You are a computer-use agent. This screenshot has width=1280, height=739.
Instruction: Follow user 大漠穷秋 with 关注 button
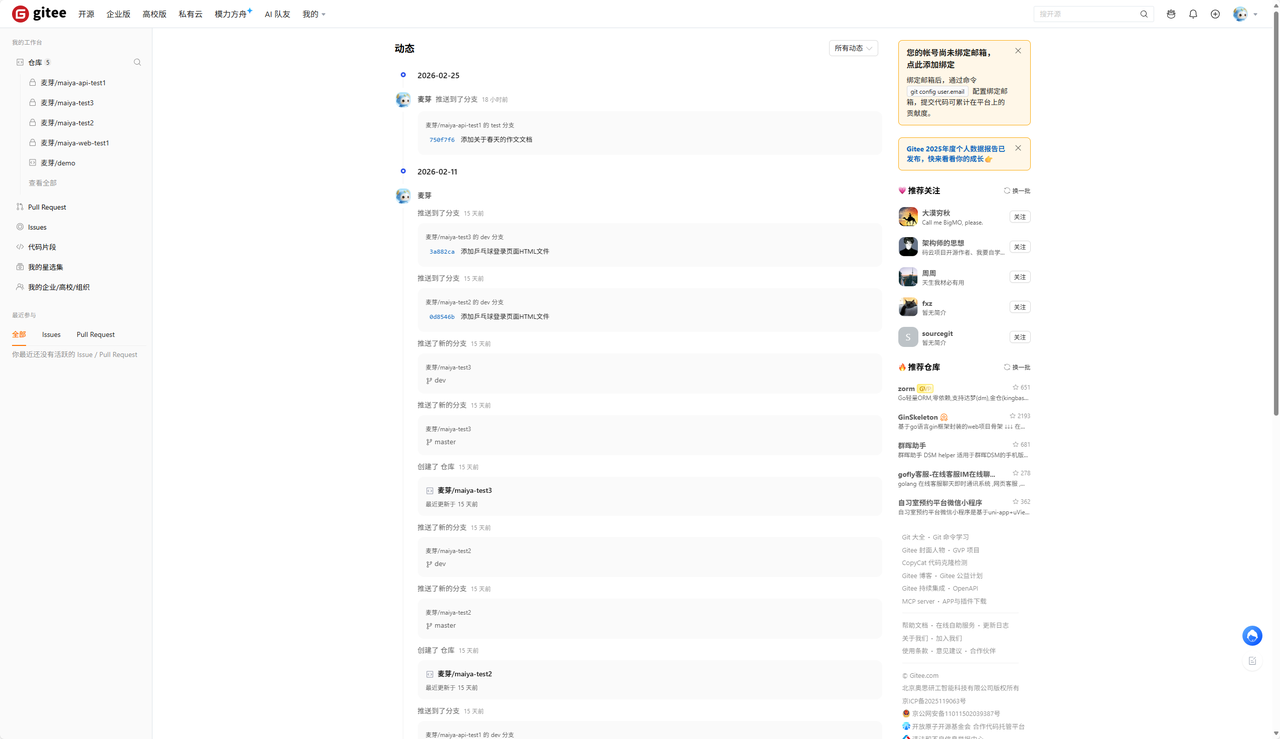[x=1019, y=217]
